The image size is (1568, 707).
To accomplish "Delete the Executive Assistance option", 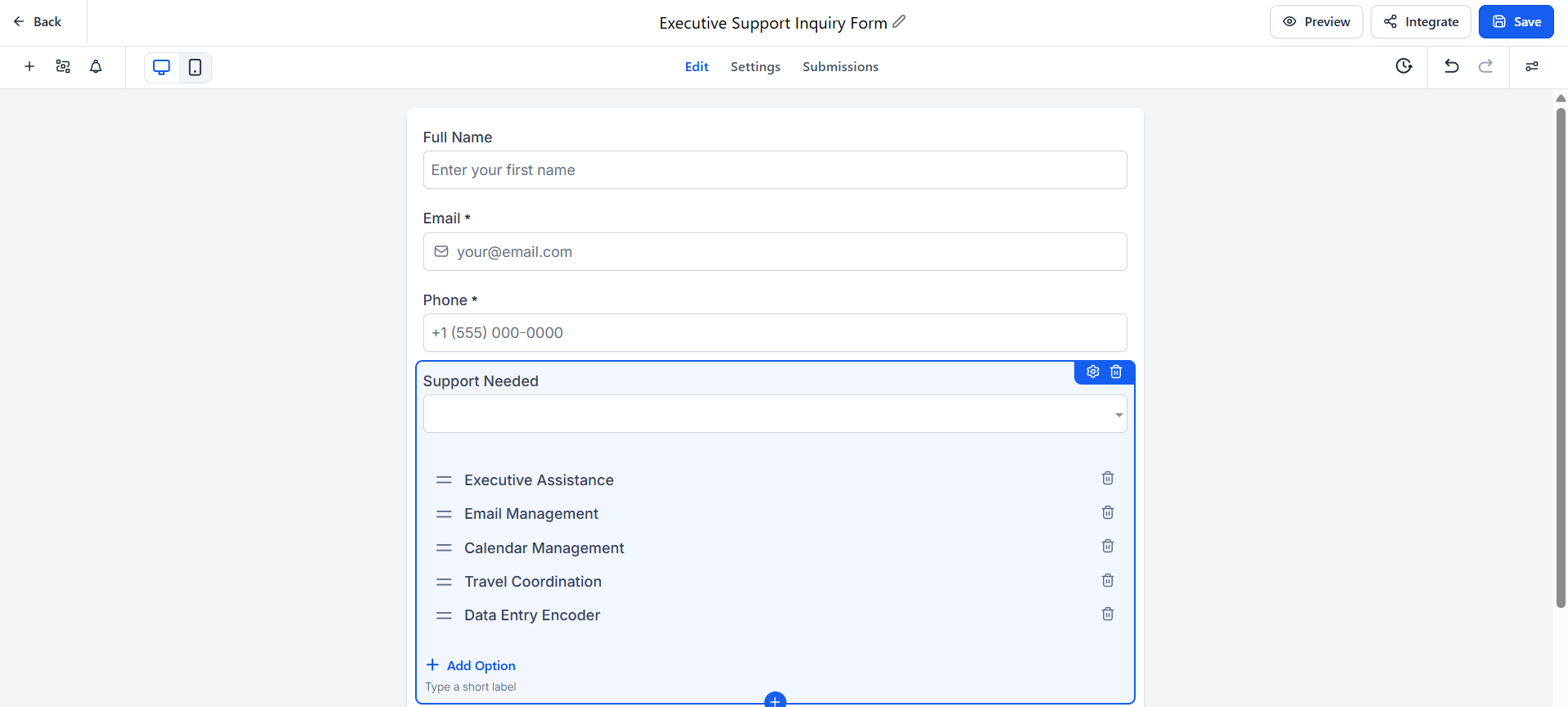I will [1108, 478].
